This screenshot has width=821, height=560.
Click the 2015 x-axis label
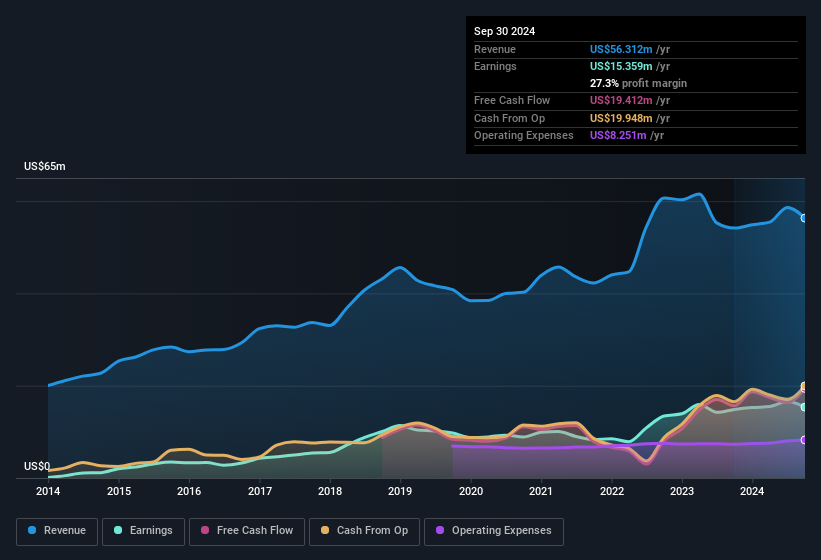coord(119,491)
